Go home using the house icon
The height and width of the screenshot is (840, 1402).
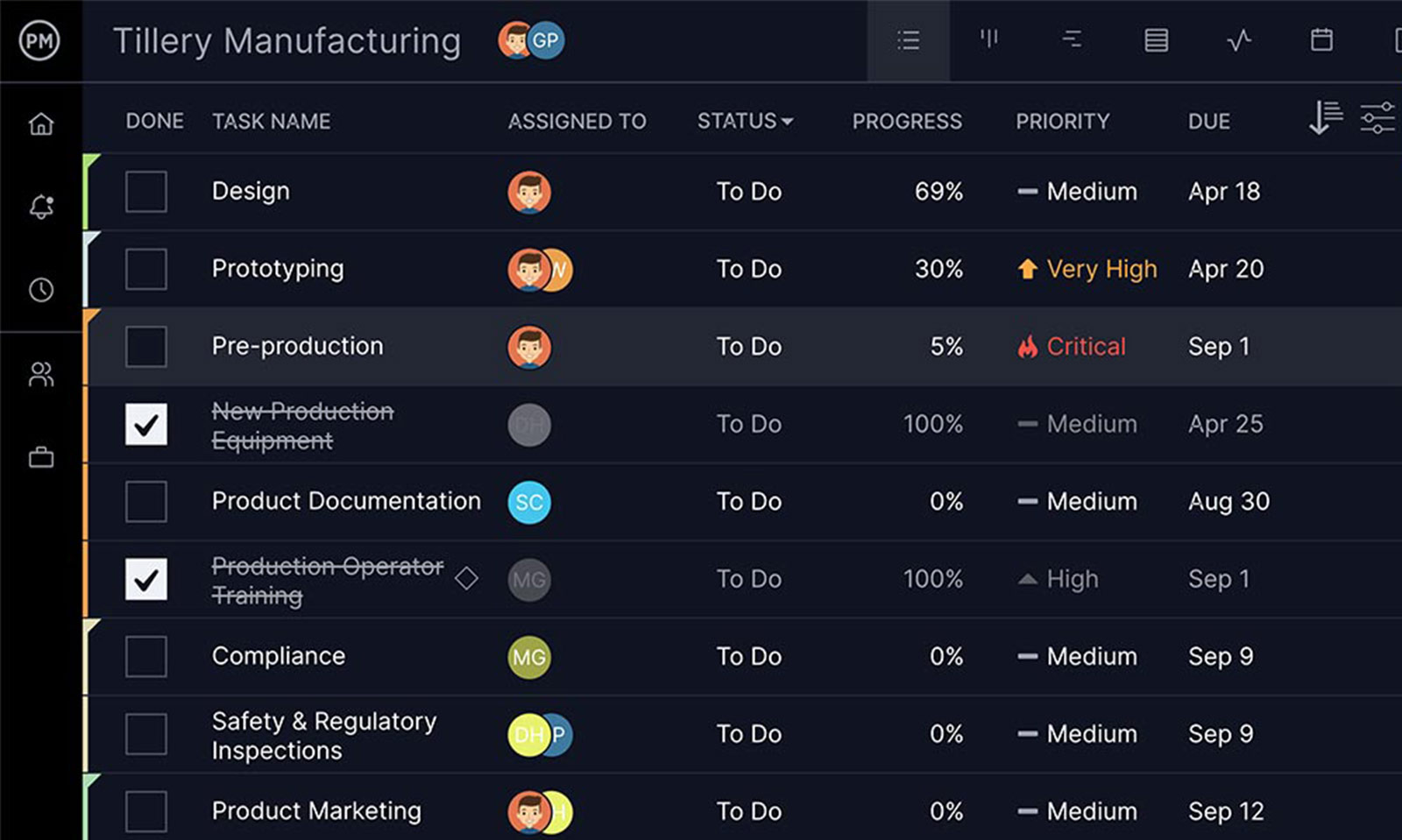coord(40,124)
